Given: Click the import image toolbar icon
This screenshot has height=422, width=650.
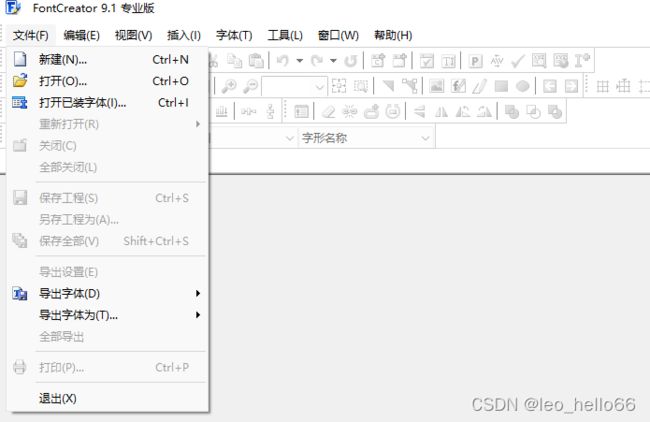Looking at the screenshot, I should click(436, 86).
